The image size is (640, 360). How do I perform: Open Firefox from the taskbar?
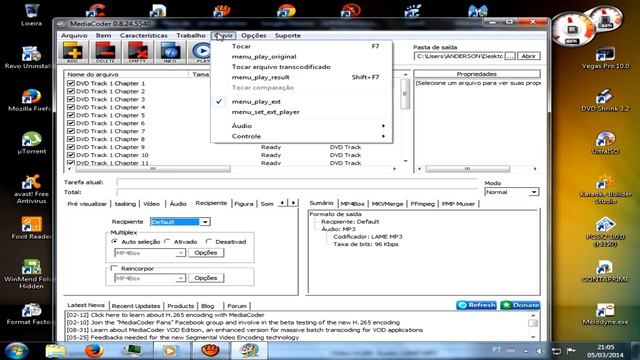(x=94, y=351)
